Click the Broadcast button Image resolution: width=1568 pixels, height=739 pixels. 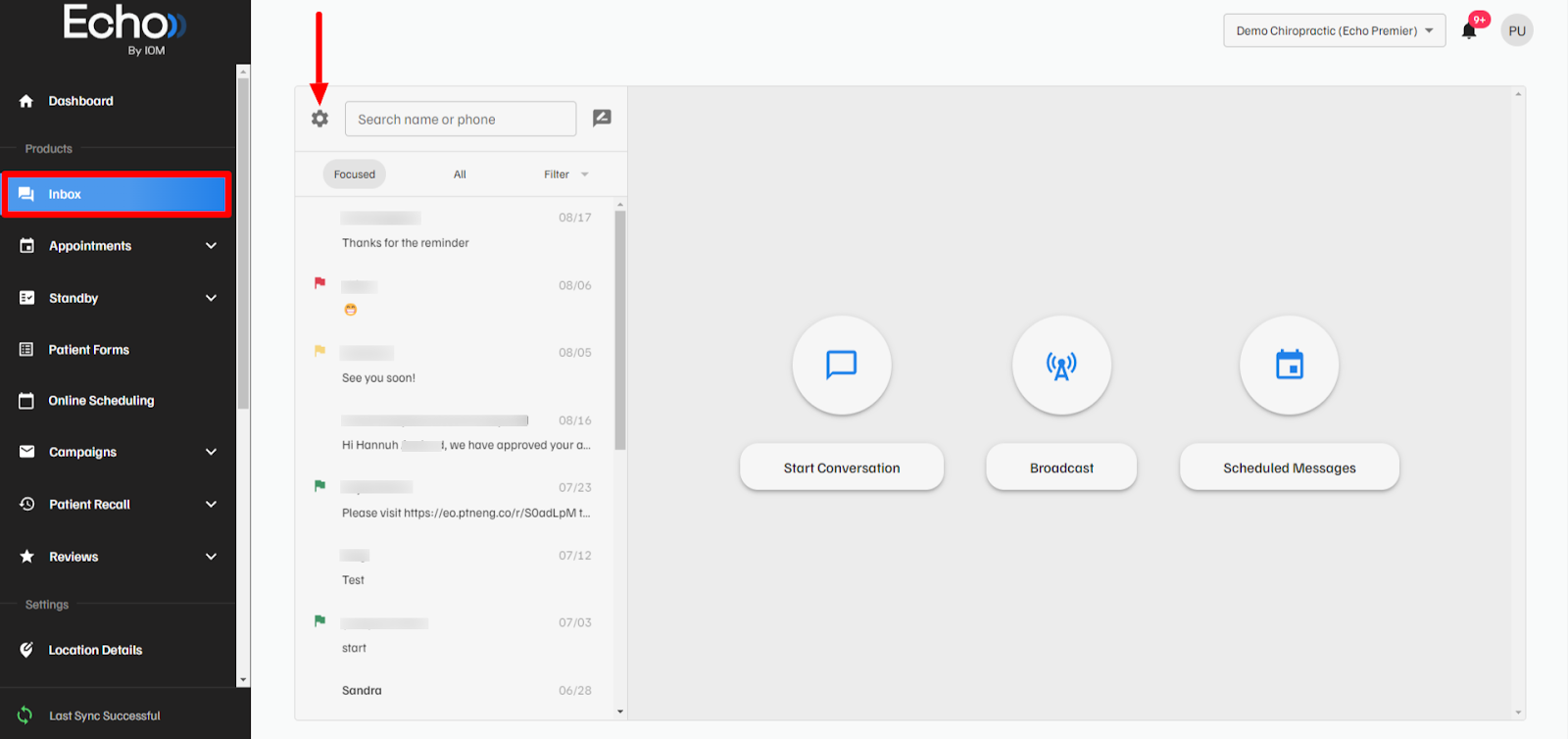pyautogui.click(x=1061, y=468)
